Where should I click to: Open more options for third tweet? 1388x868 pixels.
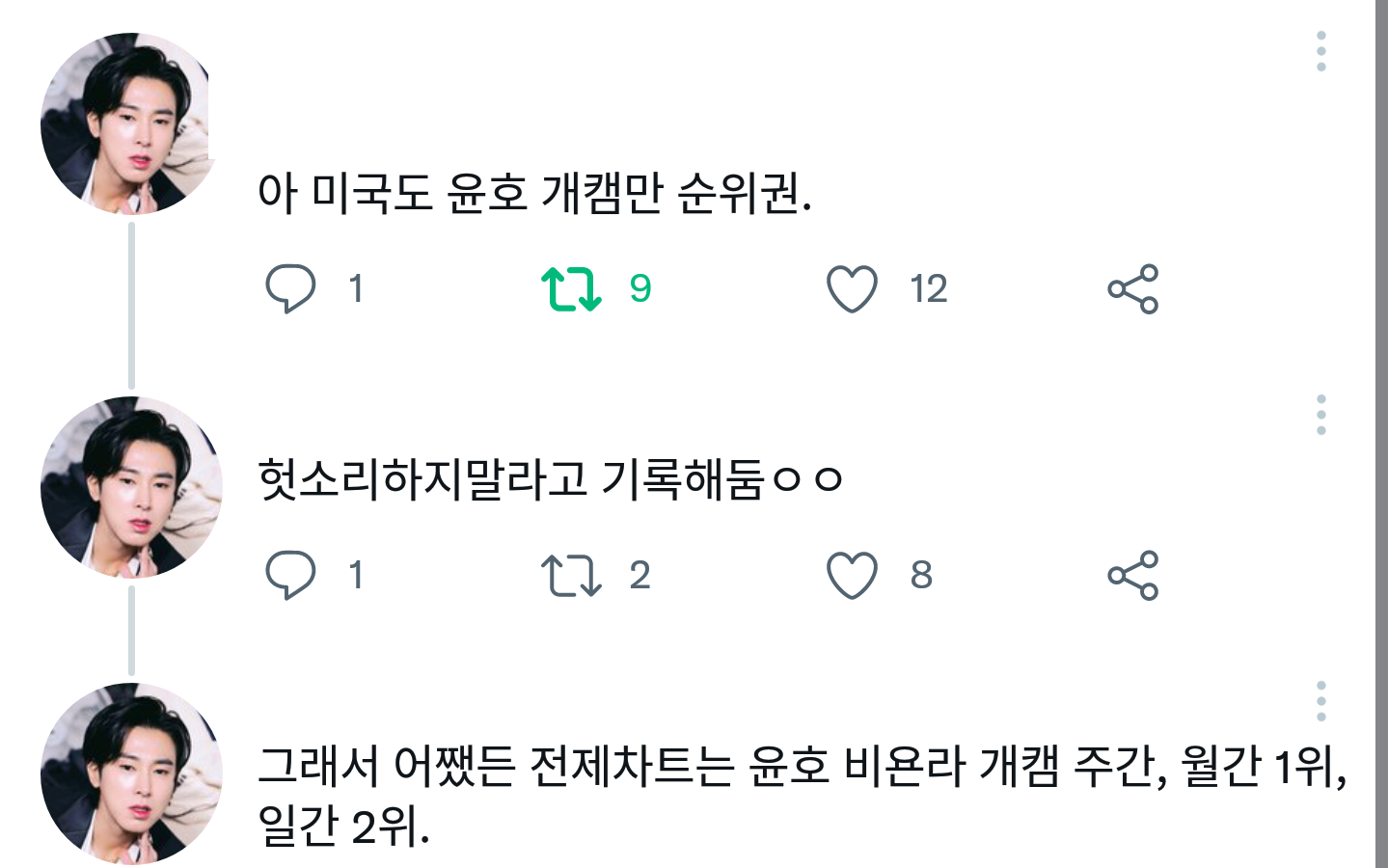[x=1320, y=701]
